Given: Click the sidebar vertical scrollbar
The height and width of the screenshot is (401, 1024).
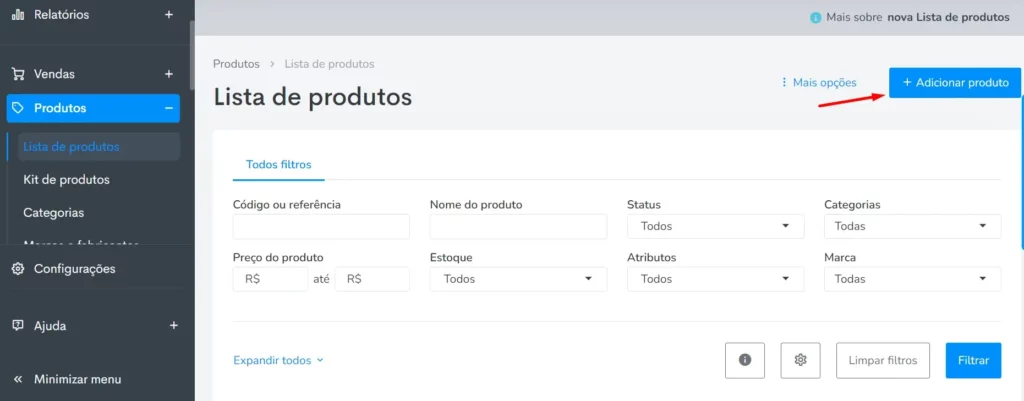Looking at the screenshot, I should coord(191,56).
